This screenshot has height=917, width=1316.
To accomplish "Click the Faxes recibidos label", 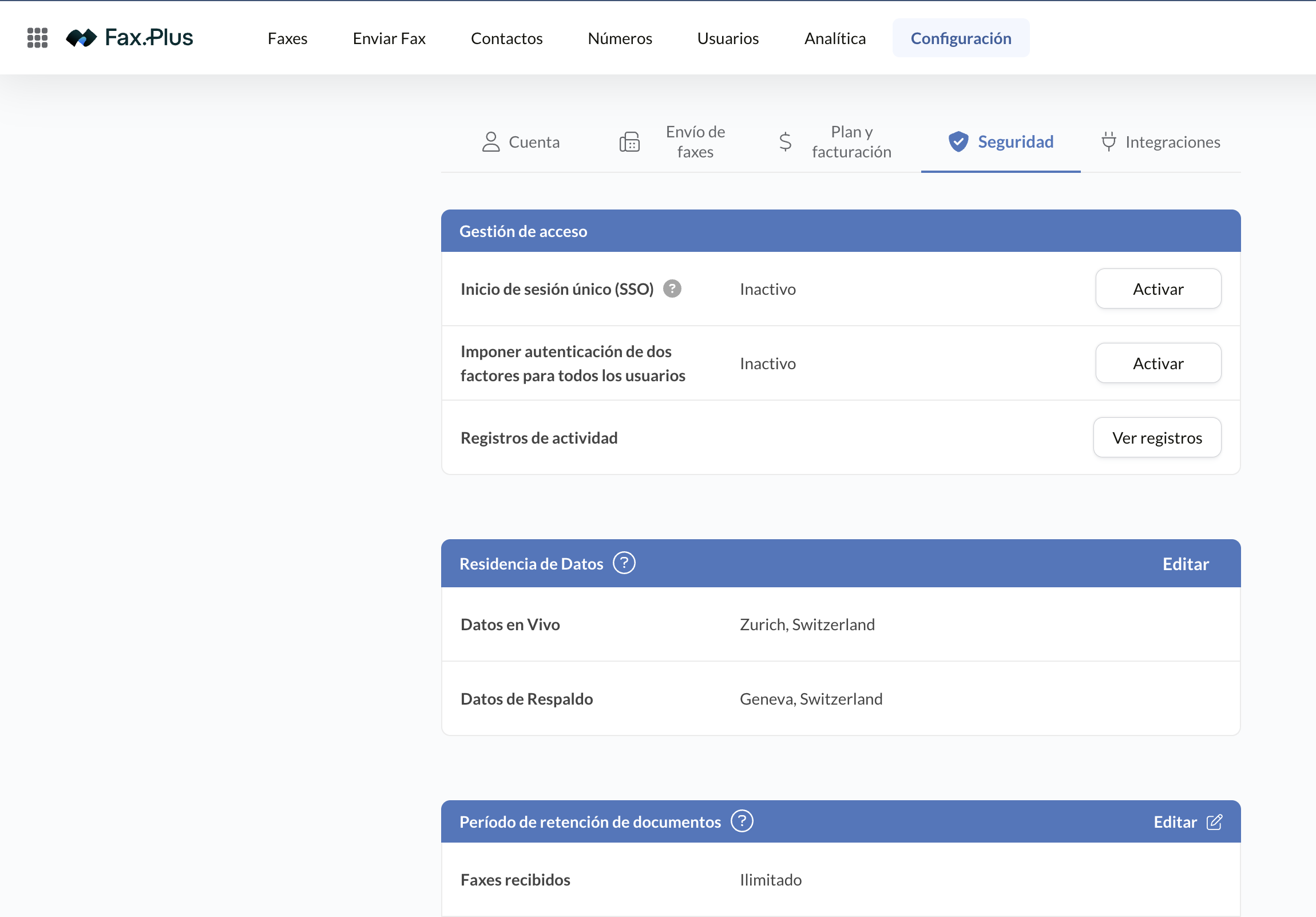I will 516,880.
